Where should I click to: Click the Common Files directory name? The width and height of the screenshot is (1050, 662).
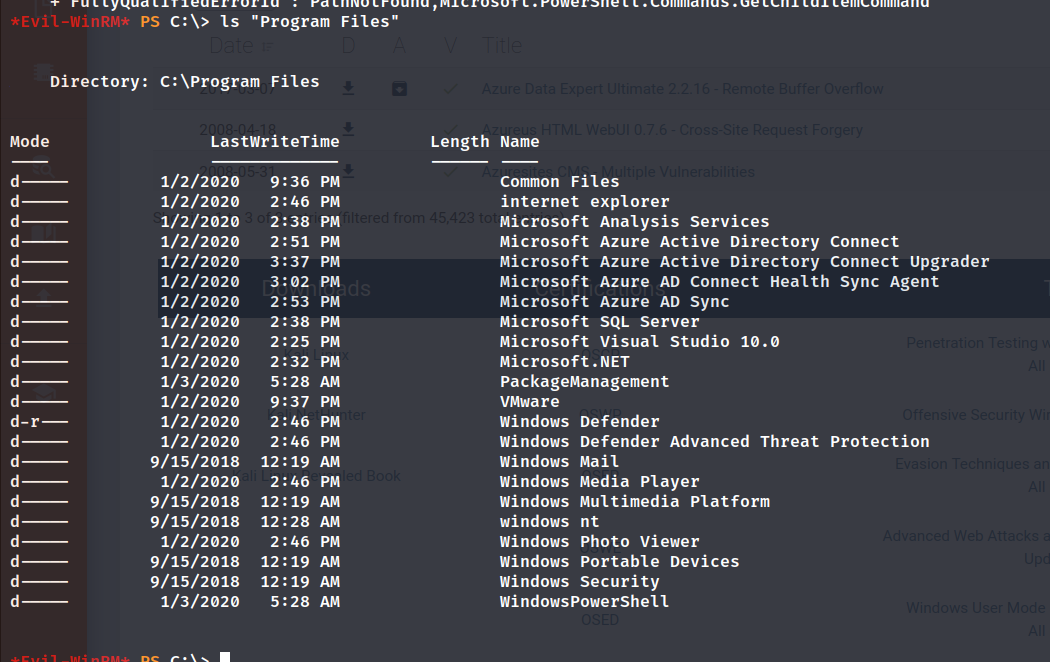click(559, 182)
